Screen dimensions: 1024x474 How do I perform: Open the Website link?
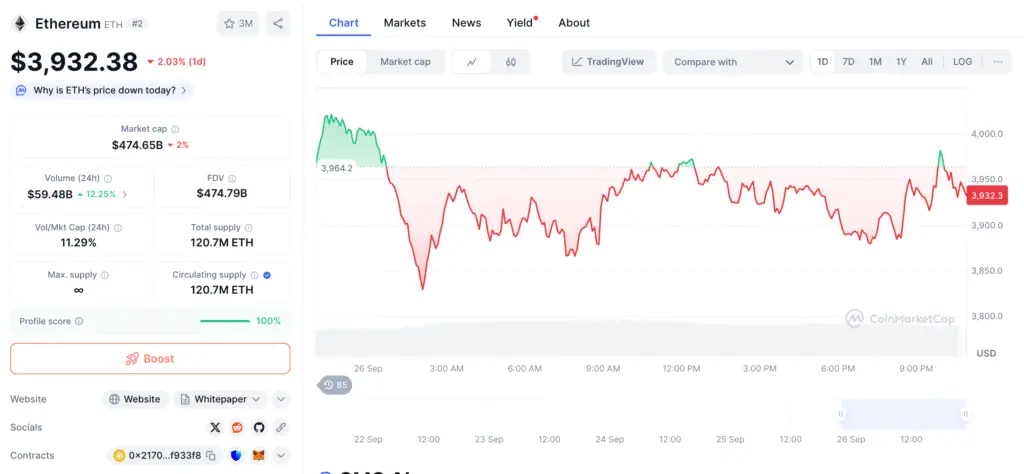135,399
